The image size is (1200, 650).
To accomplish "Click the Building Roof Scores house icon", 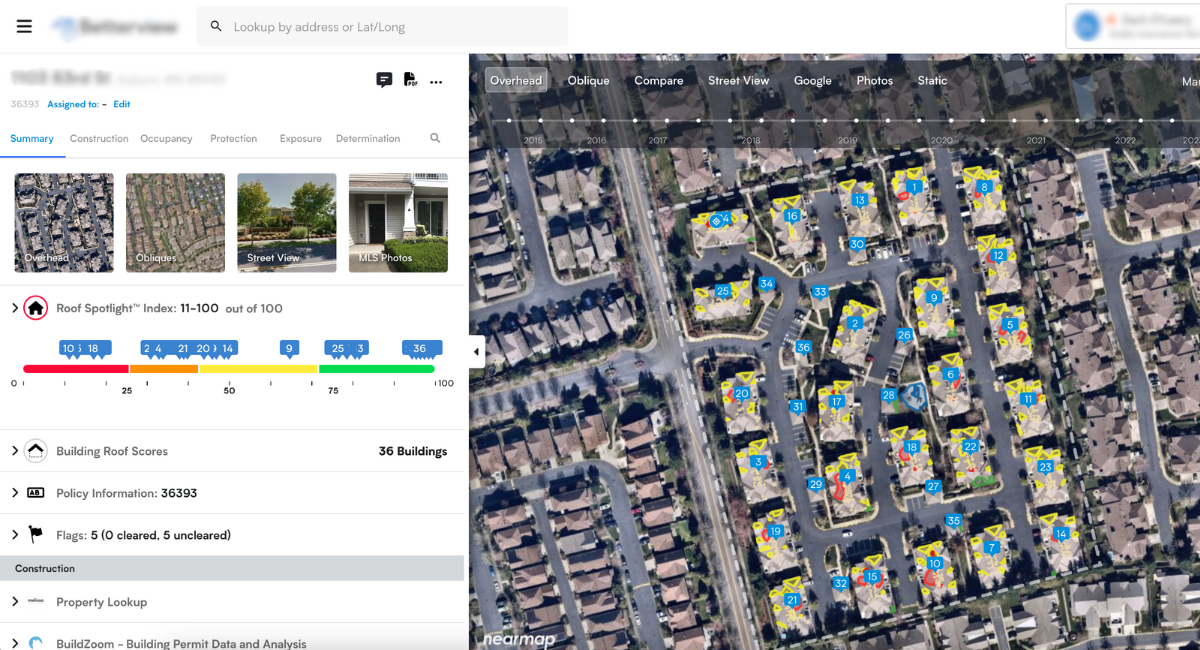I will pyautogui.click(x=36, y=450).
